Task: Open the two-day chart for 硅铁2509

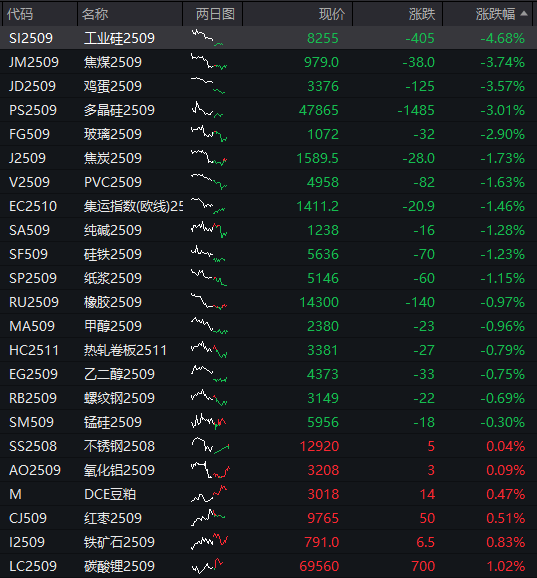Action: [x=208, y=254]
